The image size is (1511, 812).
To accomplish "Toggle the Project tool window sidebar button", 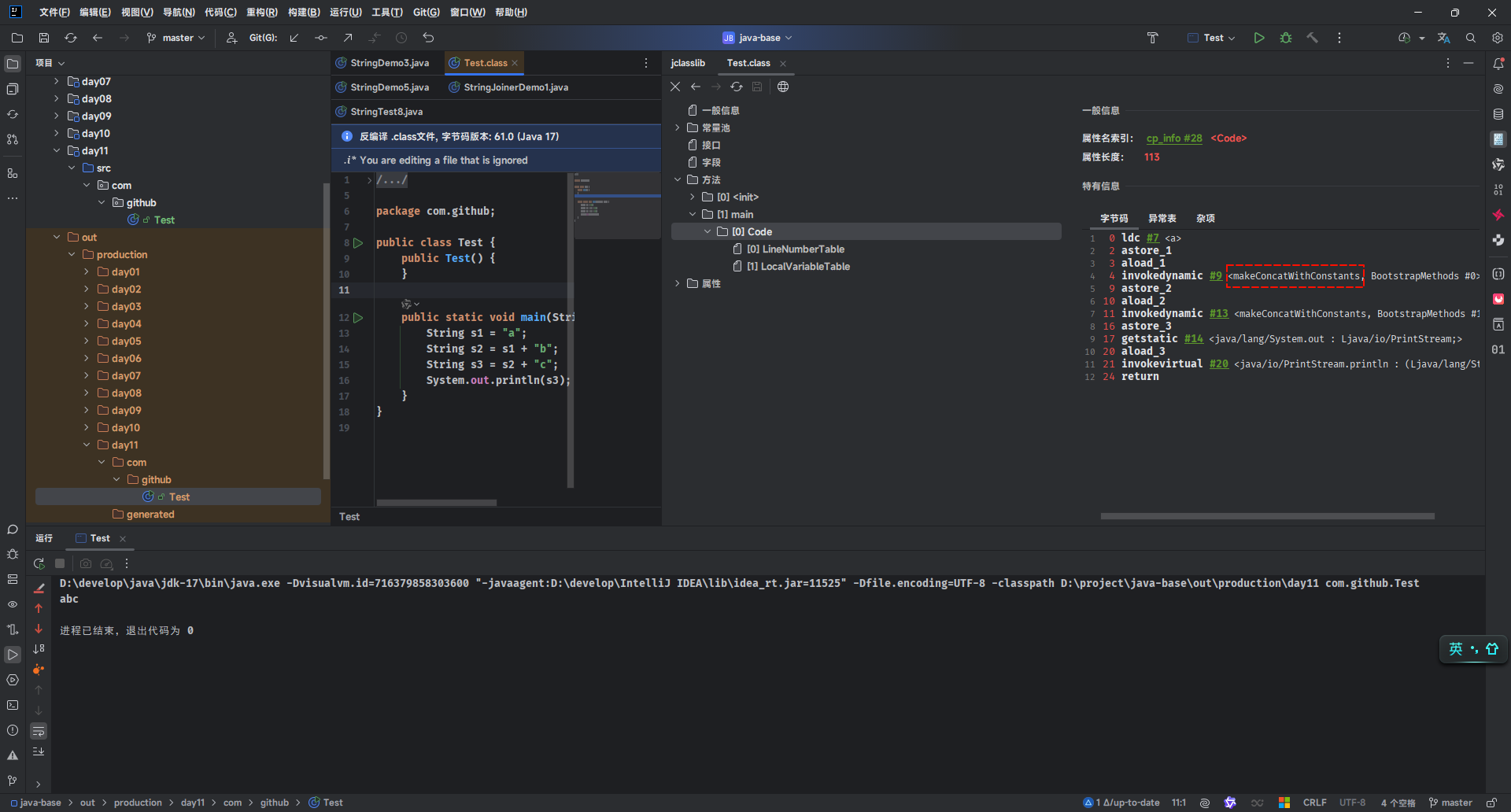I will click(13, 64).
